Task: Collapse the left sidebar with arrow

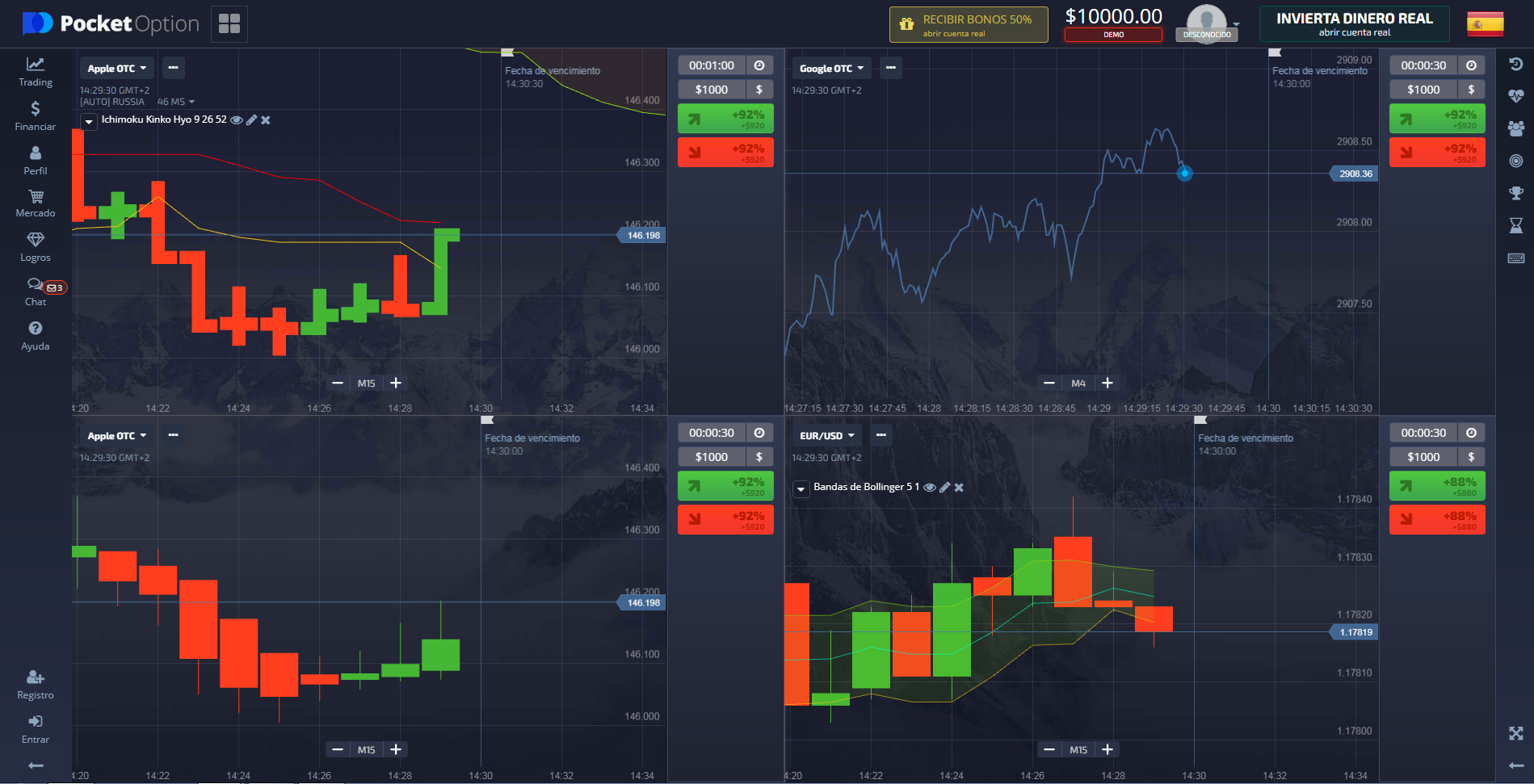Action: [36, 765]
